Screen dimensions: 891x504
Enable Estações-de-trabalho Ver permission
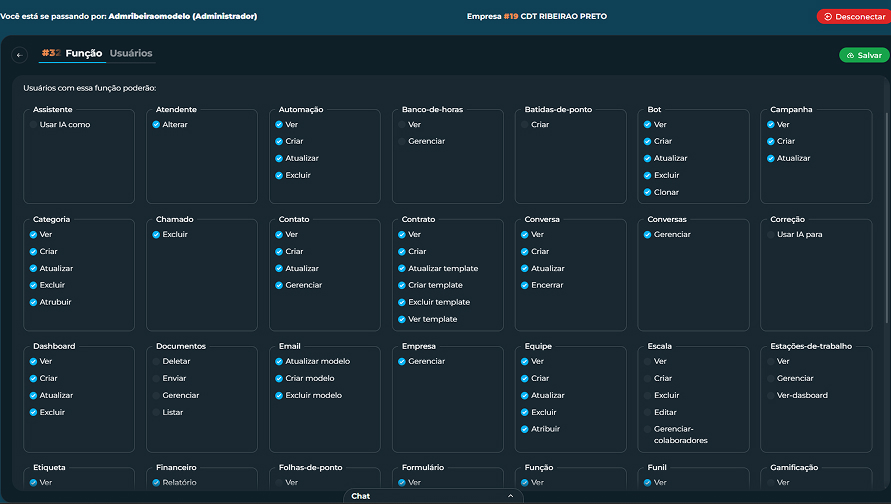[771, 361]
